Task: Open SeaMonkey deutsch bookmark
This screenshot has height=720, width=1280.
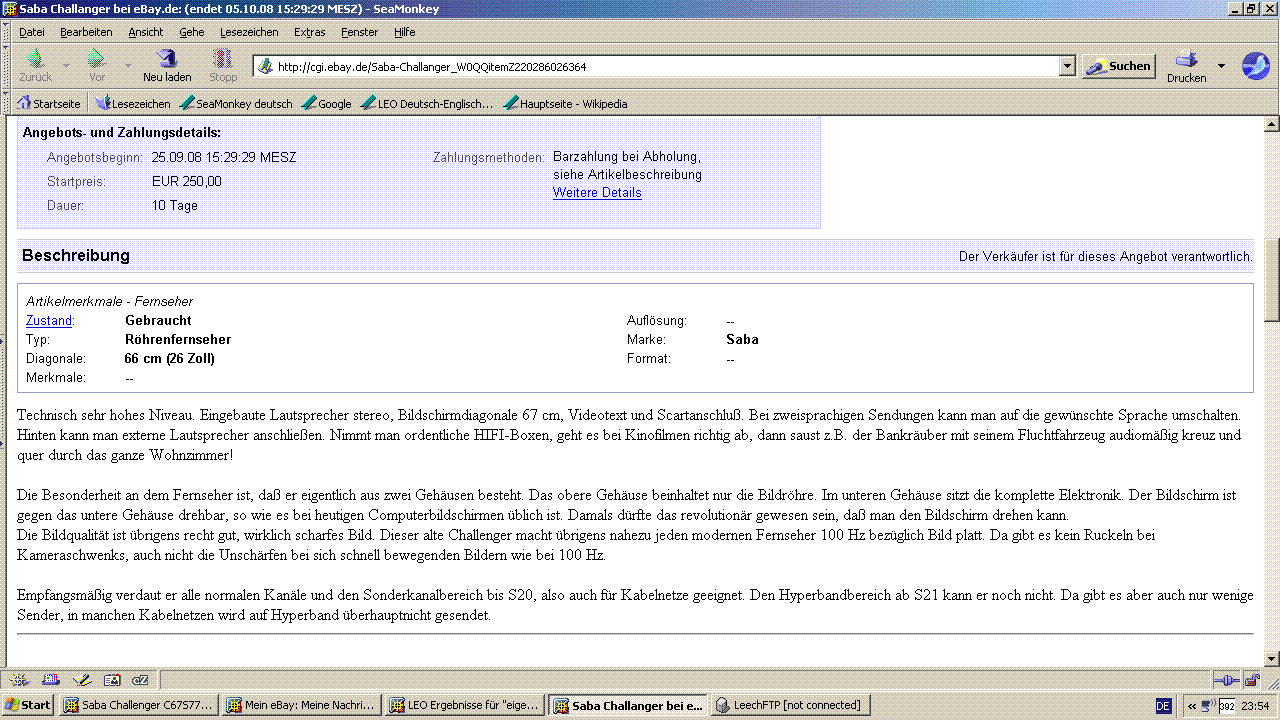Action: tap(237, 103)
